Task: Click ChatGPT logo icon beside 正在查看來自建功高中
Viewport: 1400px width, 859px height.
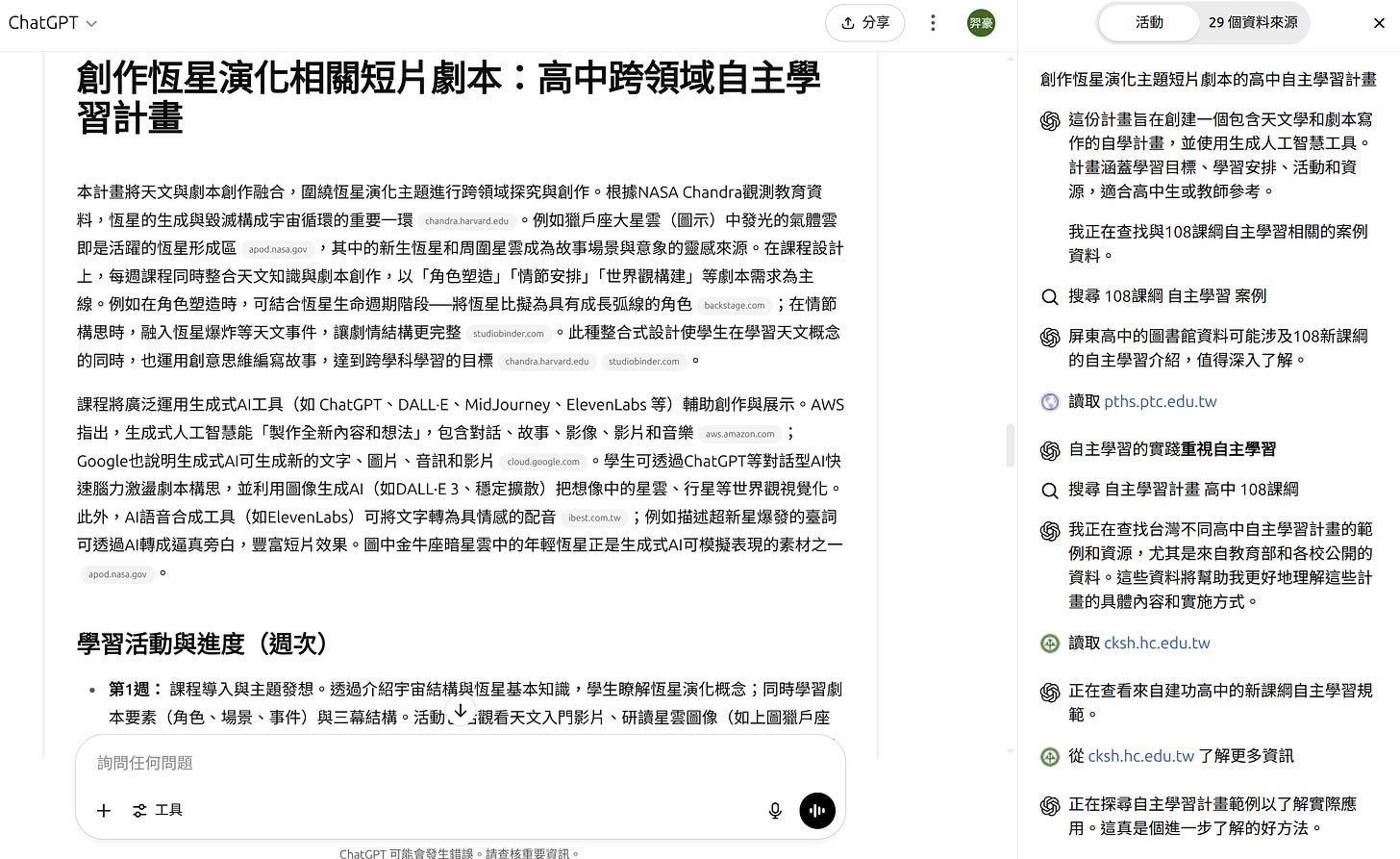Action: [1050, 692]
